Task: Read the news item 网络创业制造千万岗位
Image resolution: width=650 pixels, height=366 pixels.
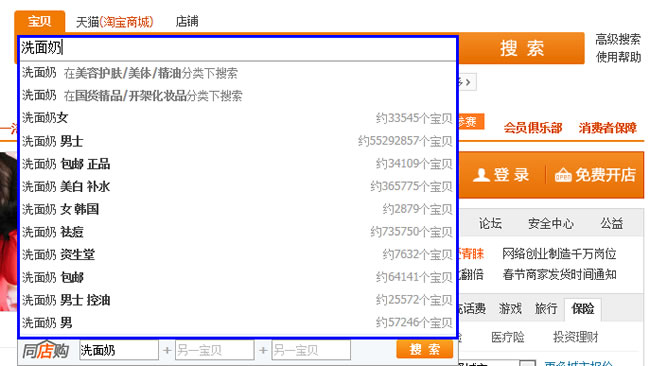Action: (559, 253)
